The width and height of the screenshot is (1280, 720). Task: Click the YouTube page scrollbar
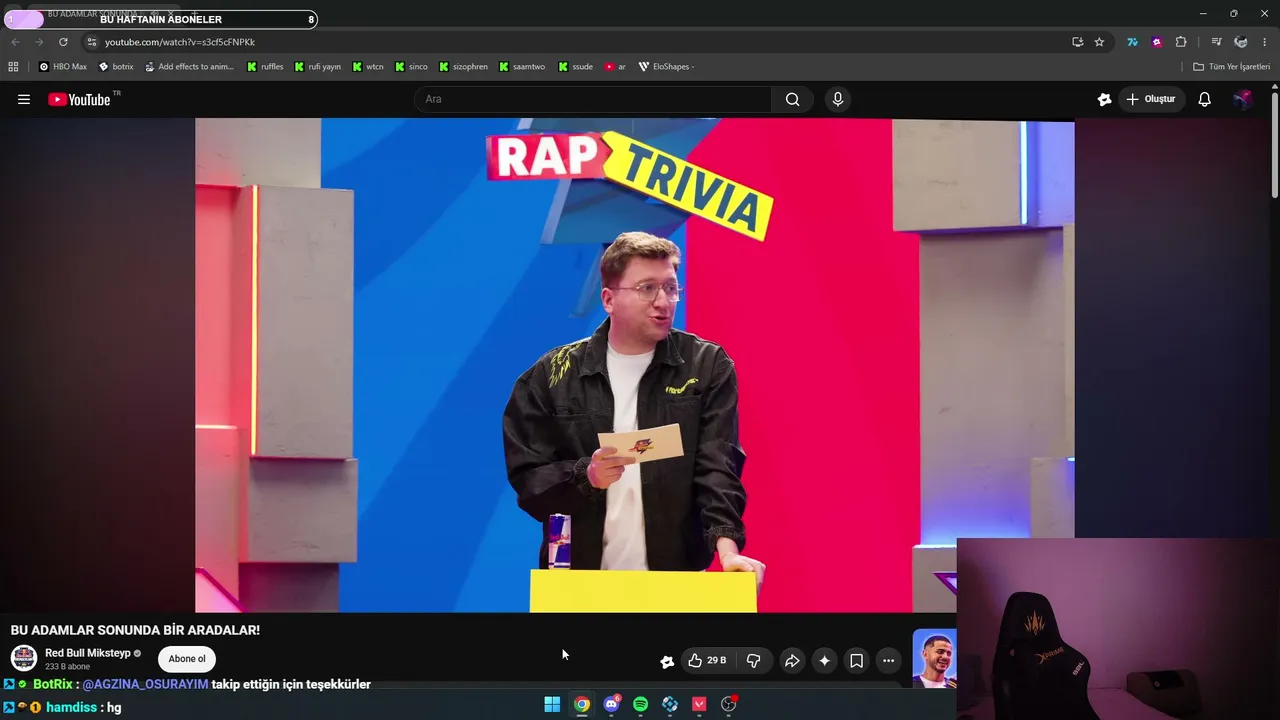click(x=1274, y=145)
